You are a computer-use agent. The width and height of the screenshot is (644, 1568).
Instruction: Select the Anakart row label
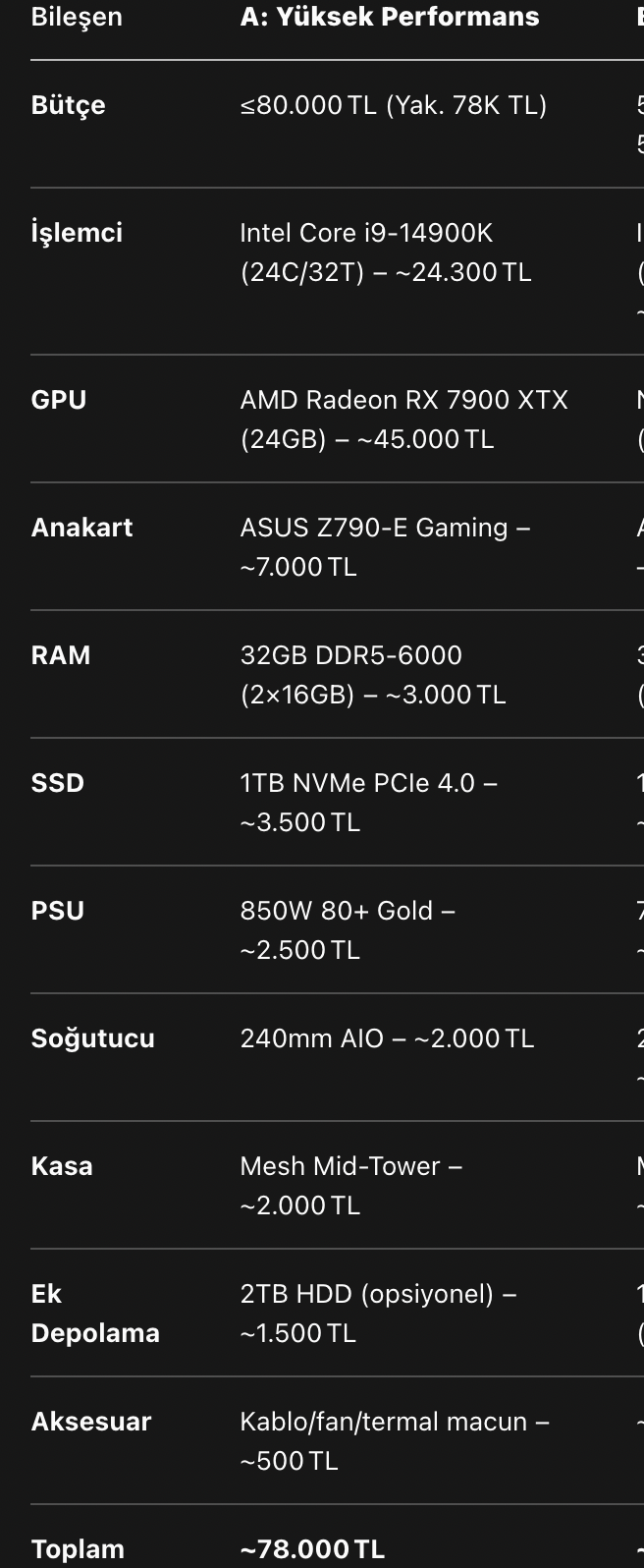pyautogui.click(x=82, y=528)
